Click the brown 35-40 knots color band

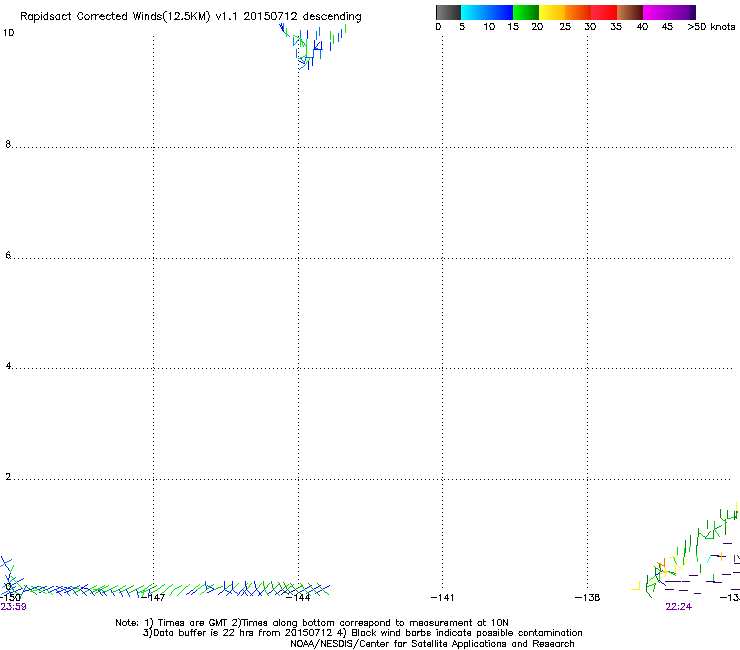[x=630, y=12]
